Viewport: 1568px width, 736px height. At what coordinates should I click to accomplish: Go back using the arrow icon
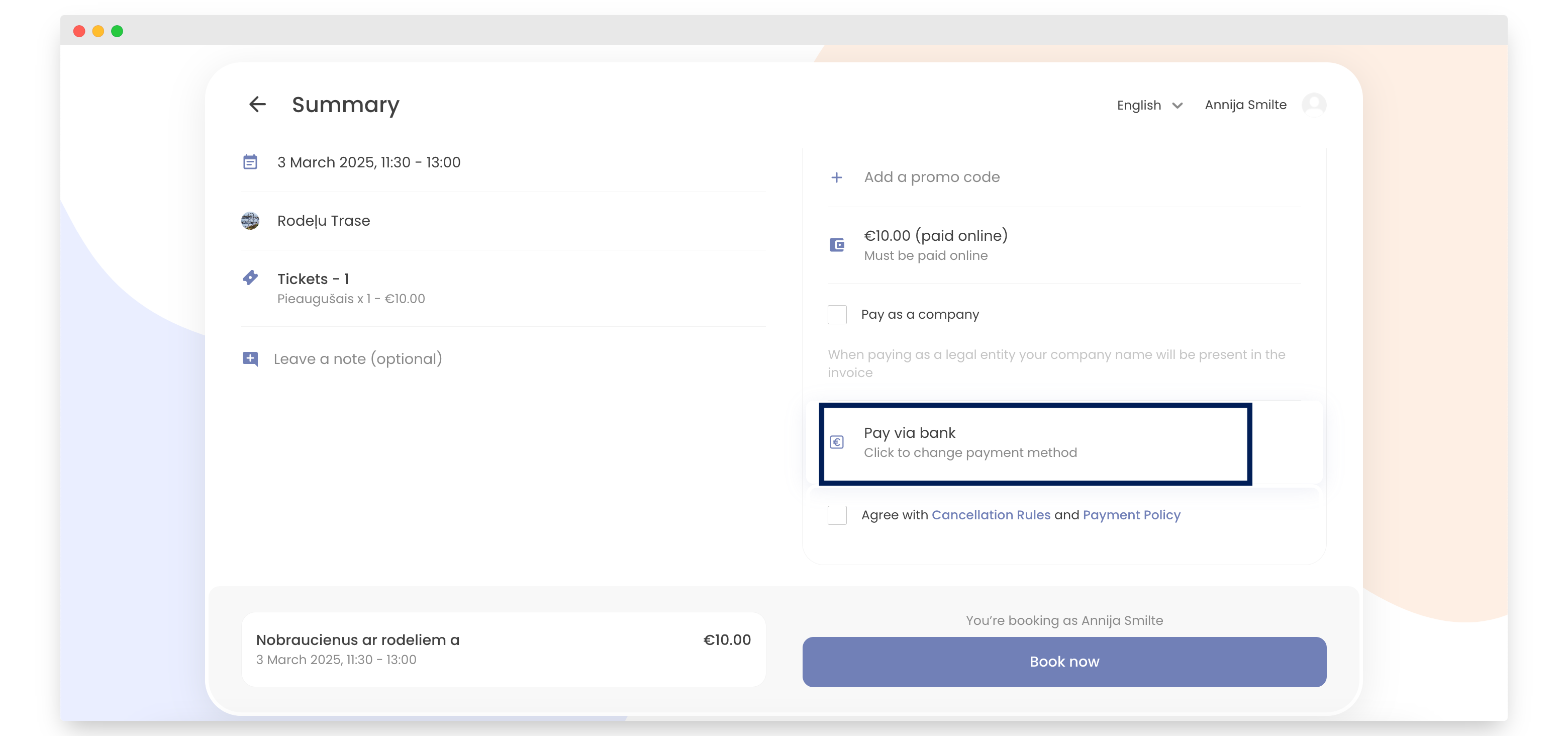tap(258, 104)
